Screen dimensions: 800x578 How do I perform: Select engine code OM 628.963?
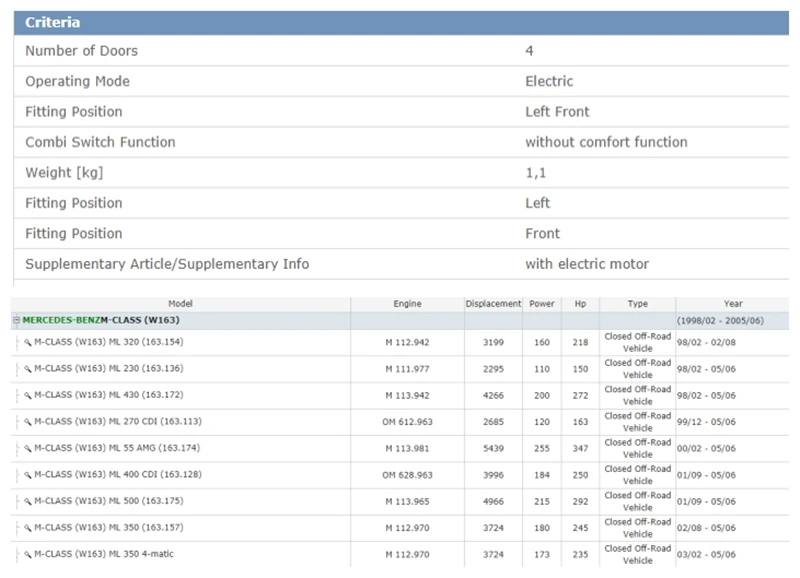click(x=407, y=475)
